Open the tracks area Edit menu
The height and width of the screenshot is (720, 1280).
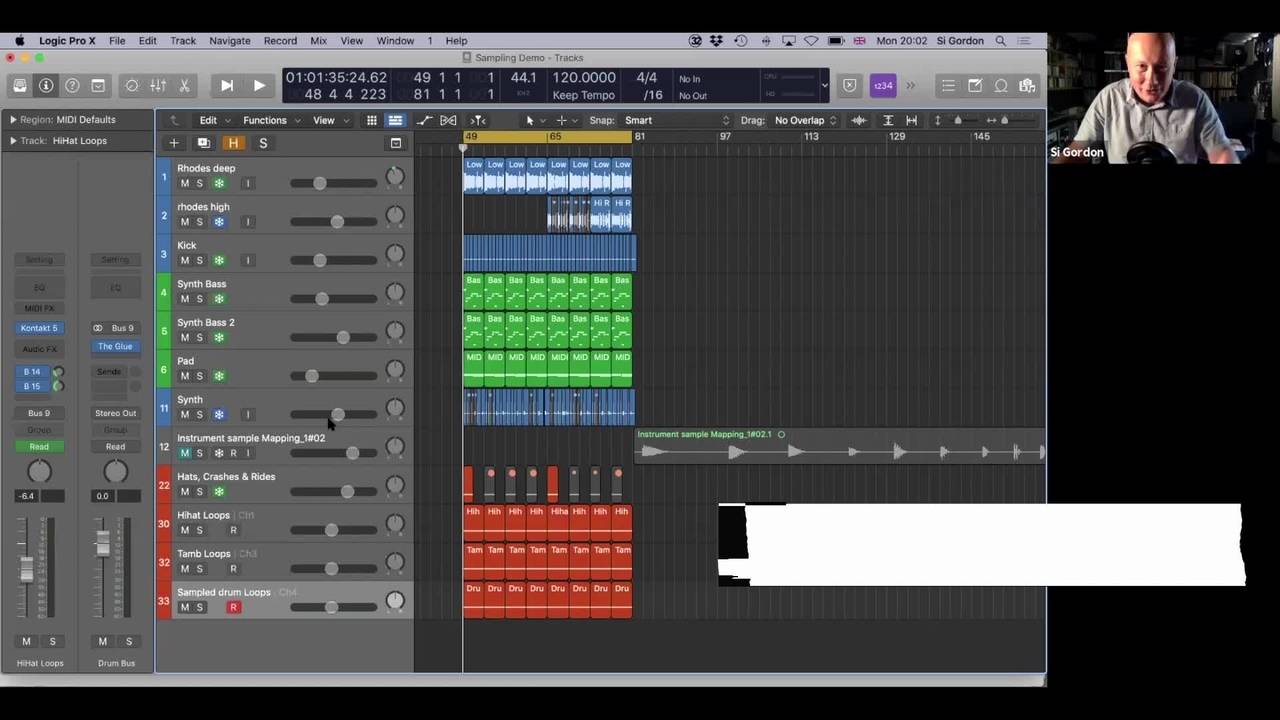tap(214, 120)
